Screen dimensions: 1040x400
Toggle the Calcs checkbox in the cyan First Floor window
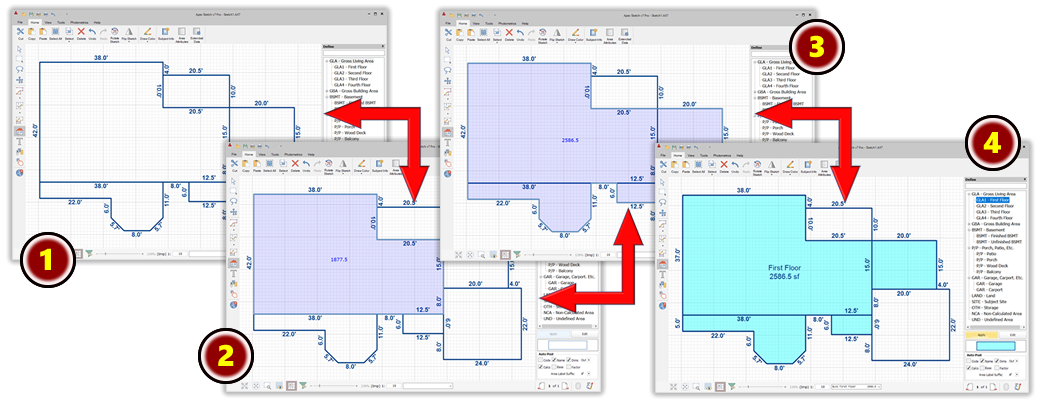pyautogui.click(x=968, y=367)
